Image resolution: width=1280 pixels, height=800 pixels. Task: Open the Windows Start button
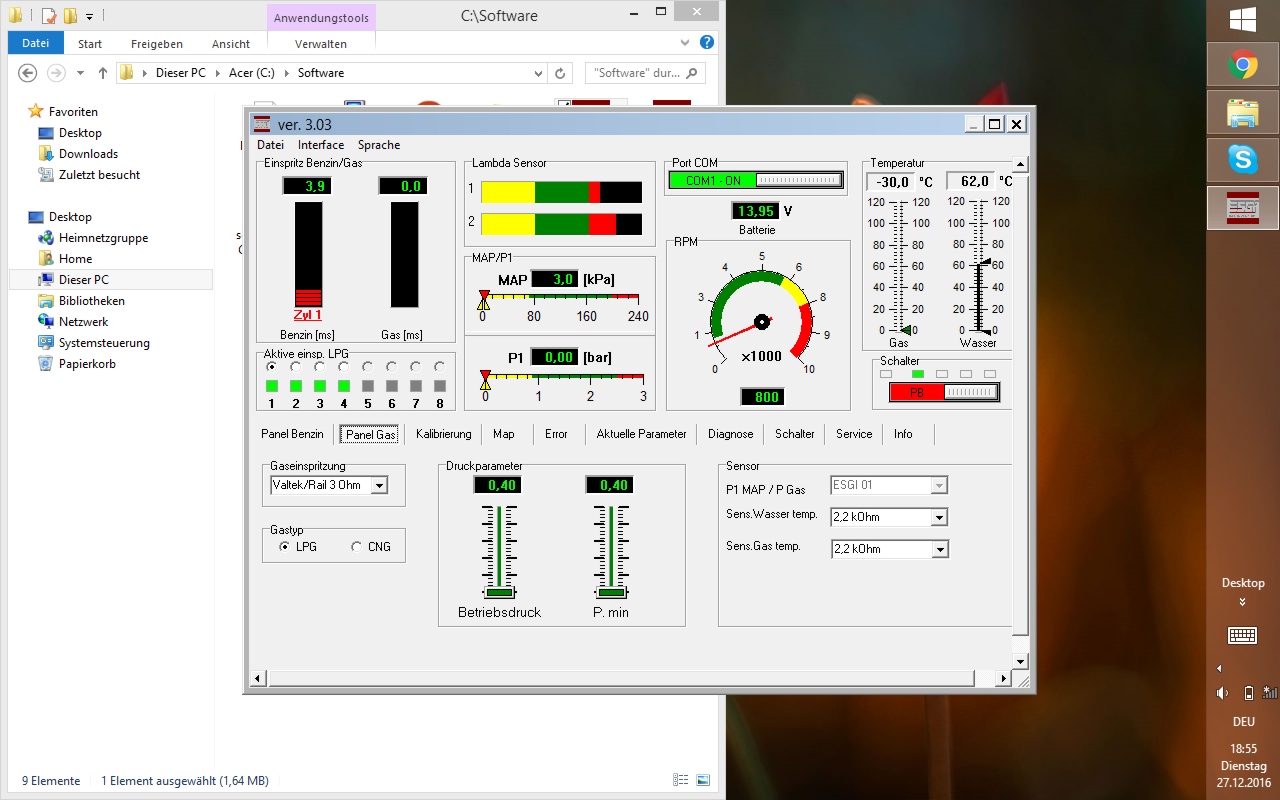(x=1243, y=20)
